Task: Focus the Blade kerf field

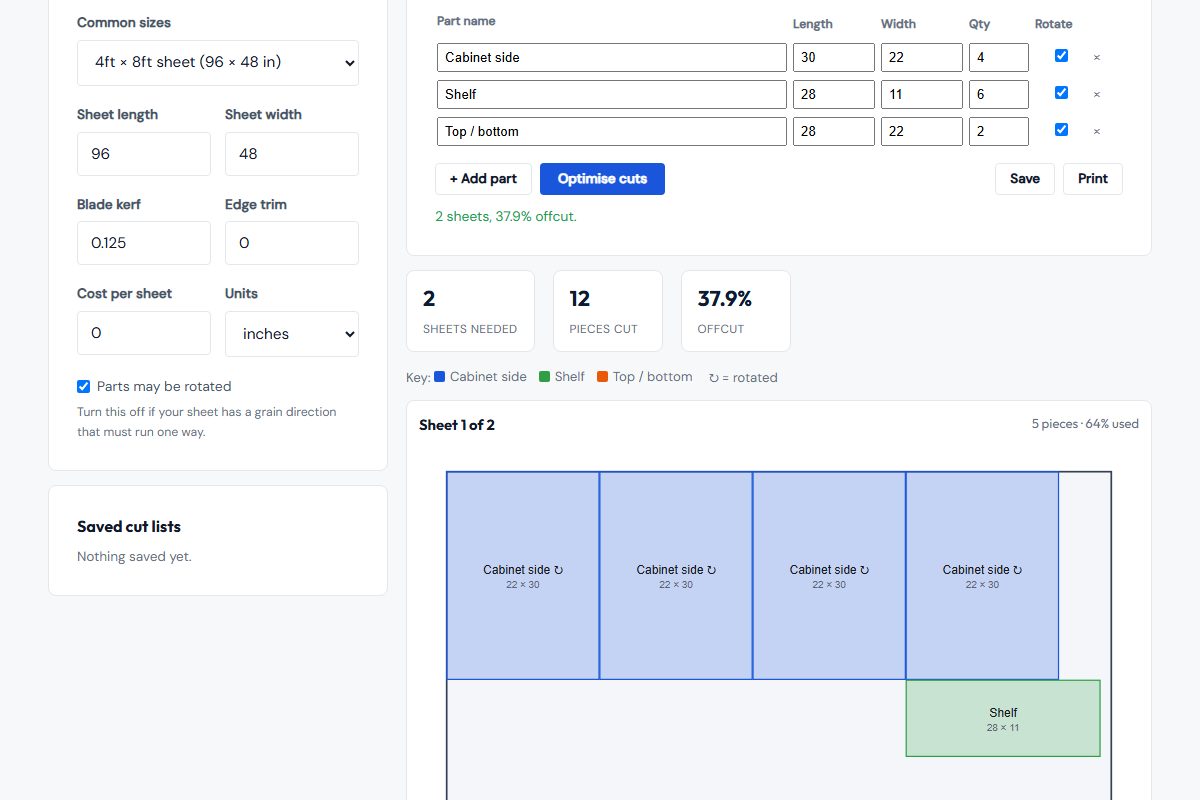Action: [144, 243]
